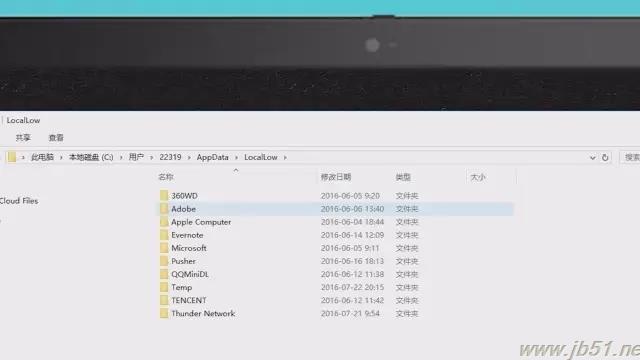Click the Adobe folder name
Screen dimensions: 640x360
pos(183,209)
